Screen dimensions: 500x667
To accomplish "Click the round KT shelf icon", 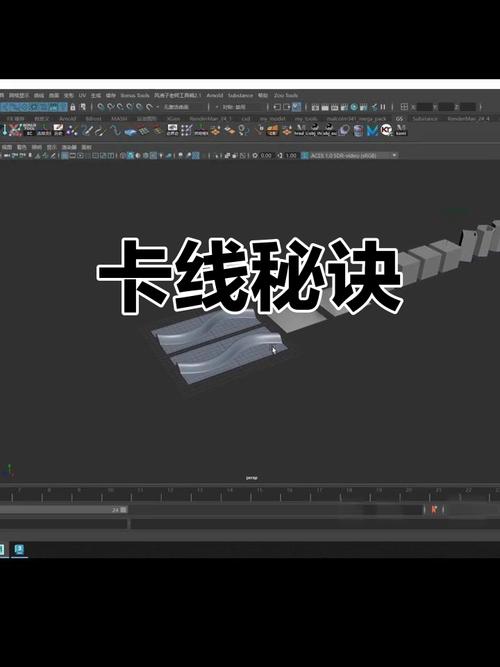I will pyautogui.click(x=386, y=130).
